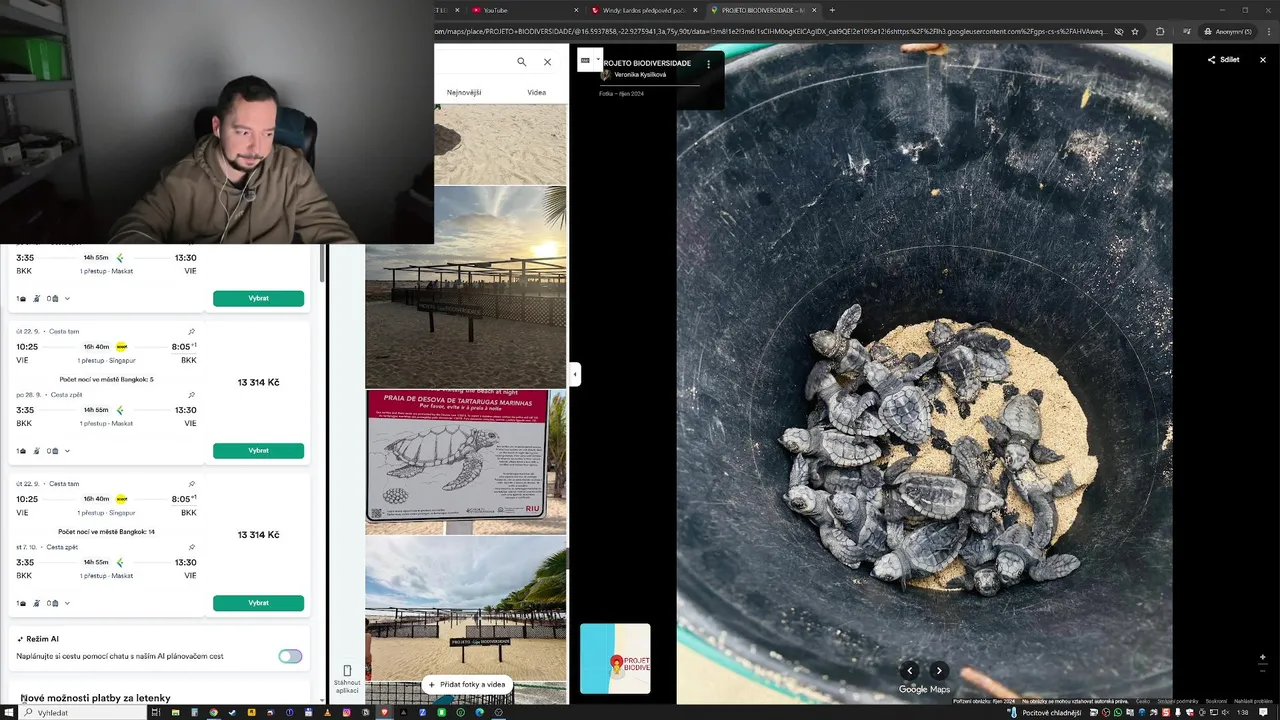Open the Windows Start menu

(9, 712)
